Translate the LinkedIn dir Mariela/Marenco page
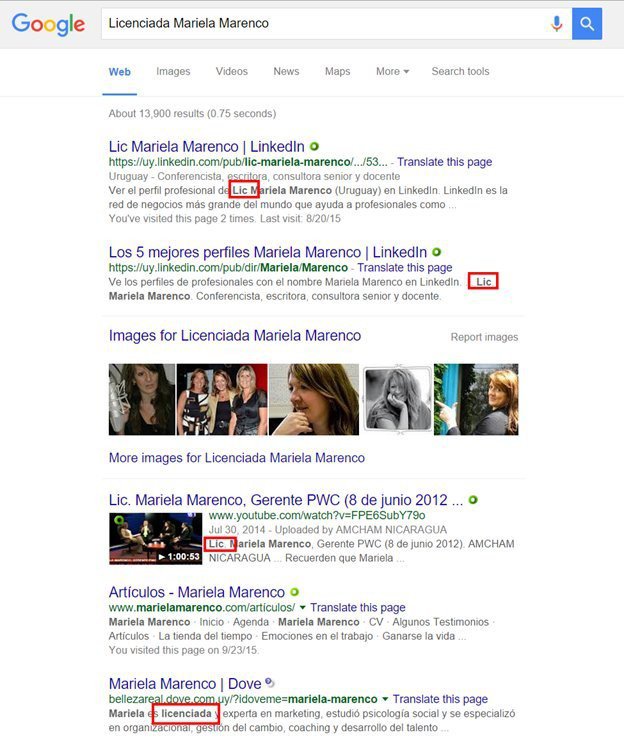The width and height of the screenshot is (624, 744). (x=405, y=268)
